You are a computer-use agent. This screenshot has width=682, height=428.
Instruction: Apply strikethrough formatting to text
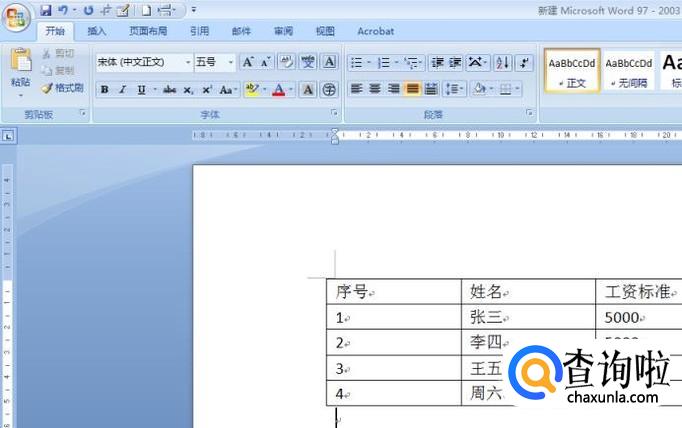click(169, 90)
